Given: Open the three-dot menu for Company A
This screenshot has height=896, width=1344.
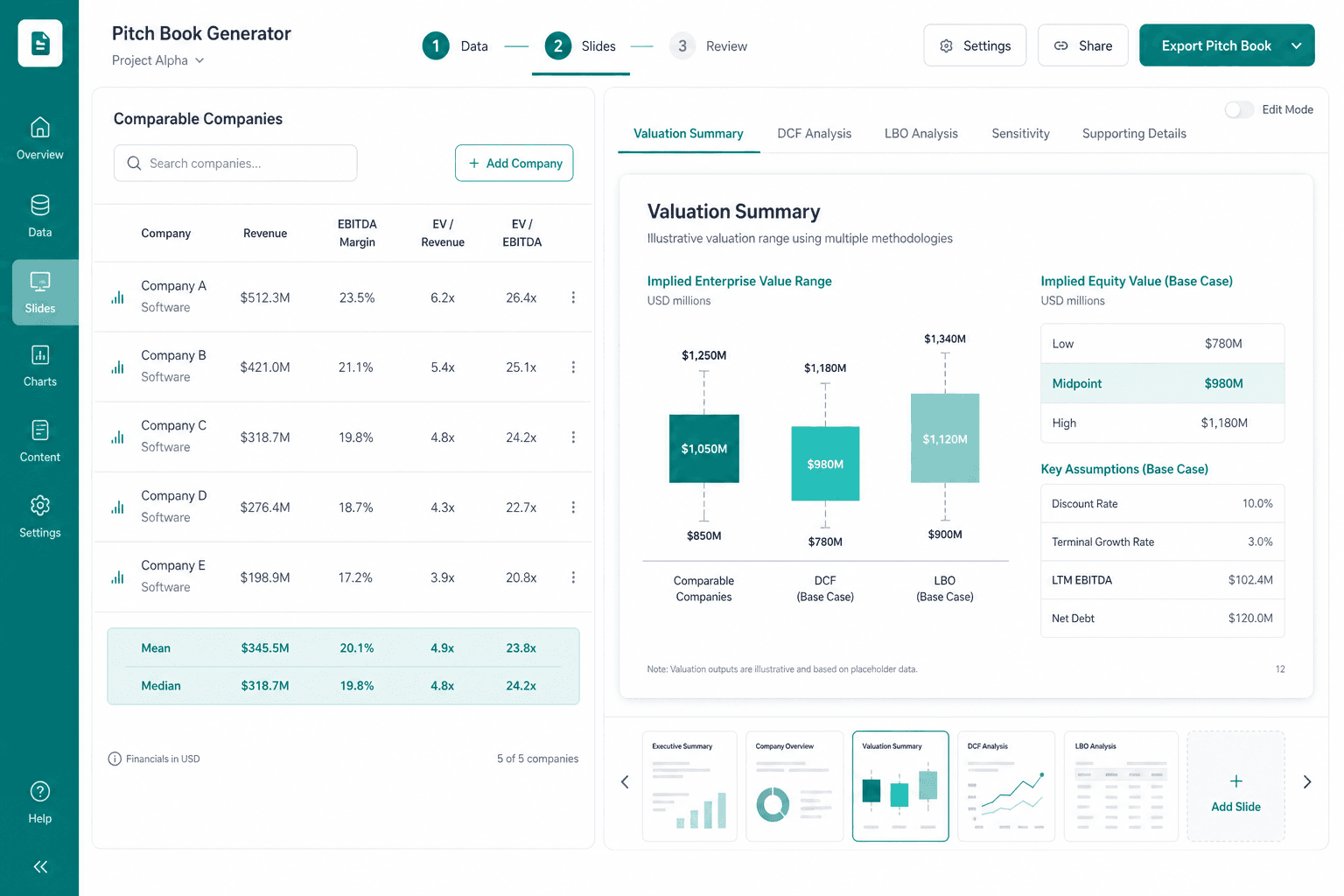Looking at the screenshot, I should click(x=573, y=297).
